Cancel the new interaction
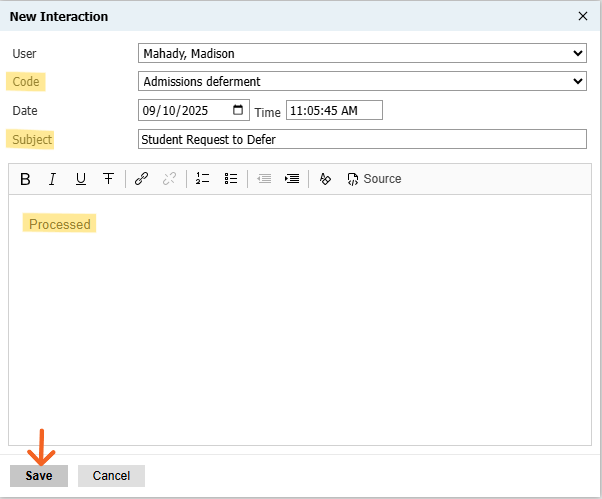 click(x=111, y=476)
